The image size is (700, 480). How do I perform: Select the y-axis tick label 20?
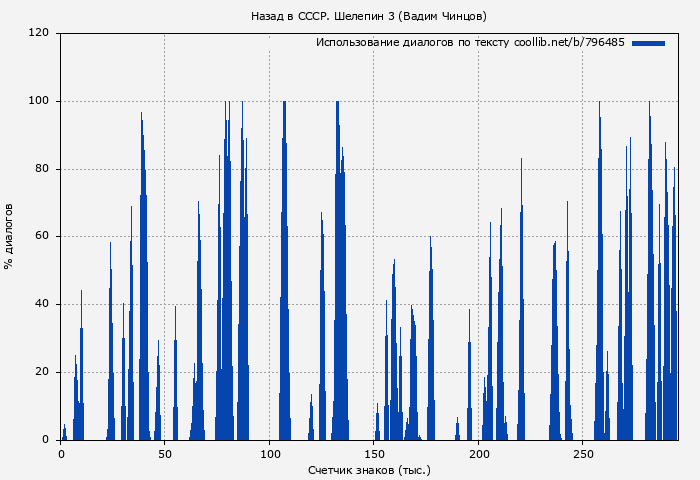pyautogui.click(x=42, y=372)
